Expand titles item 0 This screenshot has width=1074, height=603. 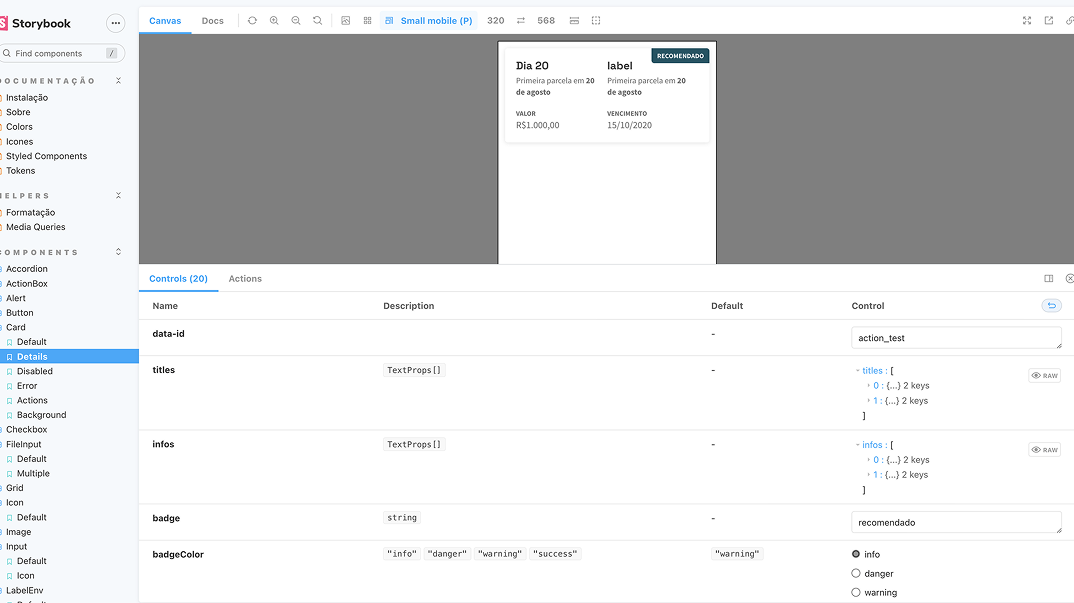(869, 386)
